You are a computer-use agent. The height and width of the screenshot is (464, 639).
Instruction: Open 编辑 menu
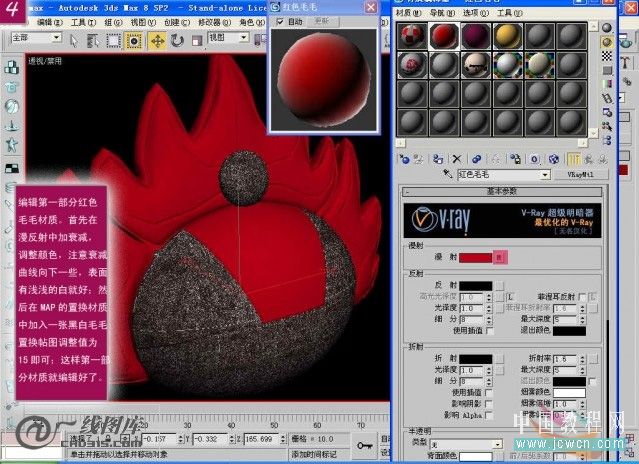pos(50,22)
